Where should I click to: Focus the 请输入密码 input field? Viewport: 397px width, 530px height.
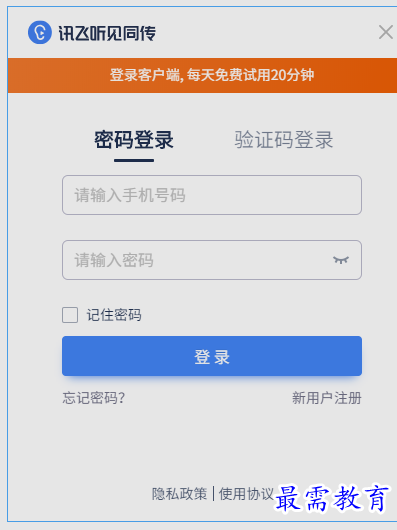(x=212, y=260)
